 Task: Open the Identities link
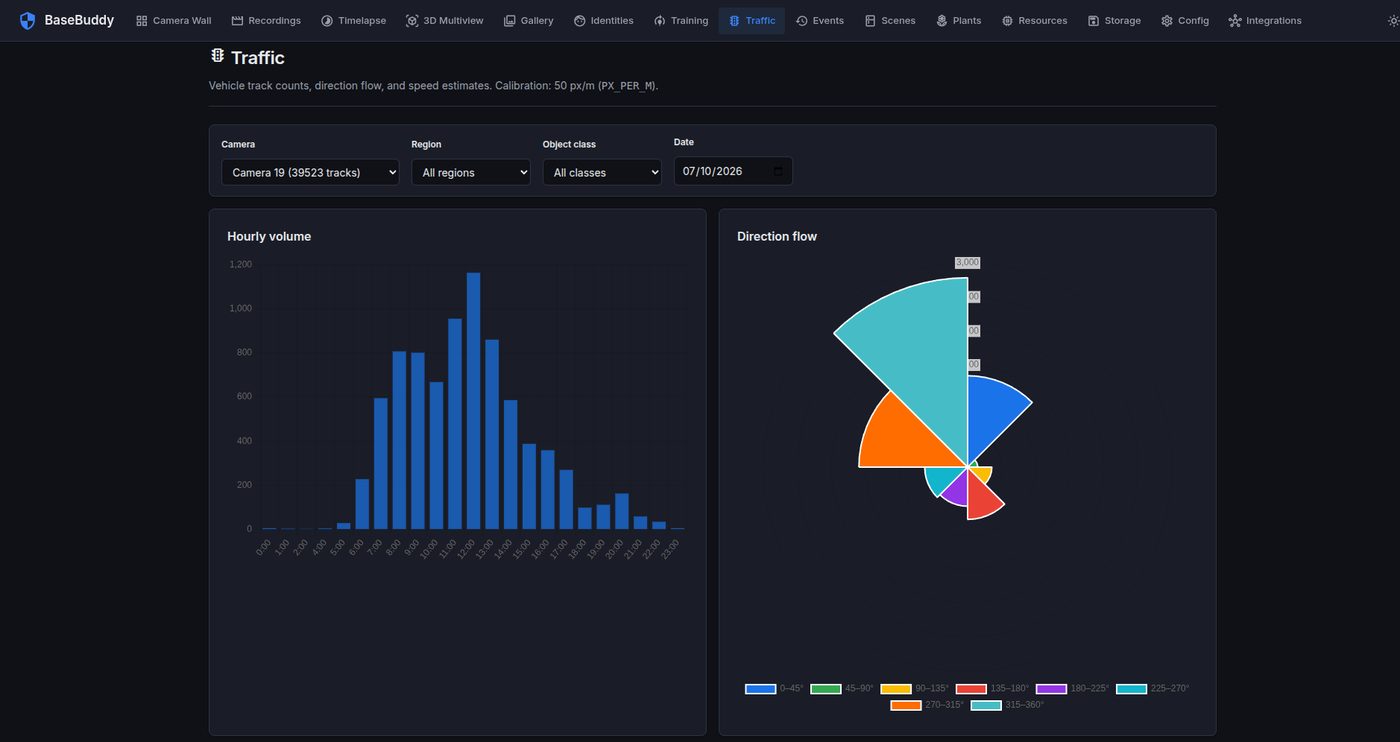(604, 20)
